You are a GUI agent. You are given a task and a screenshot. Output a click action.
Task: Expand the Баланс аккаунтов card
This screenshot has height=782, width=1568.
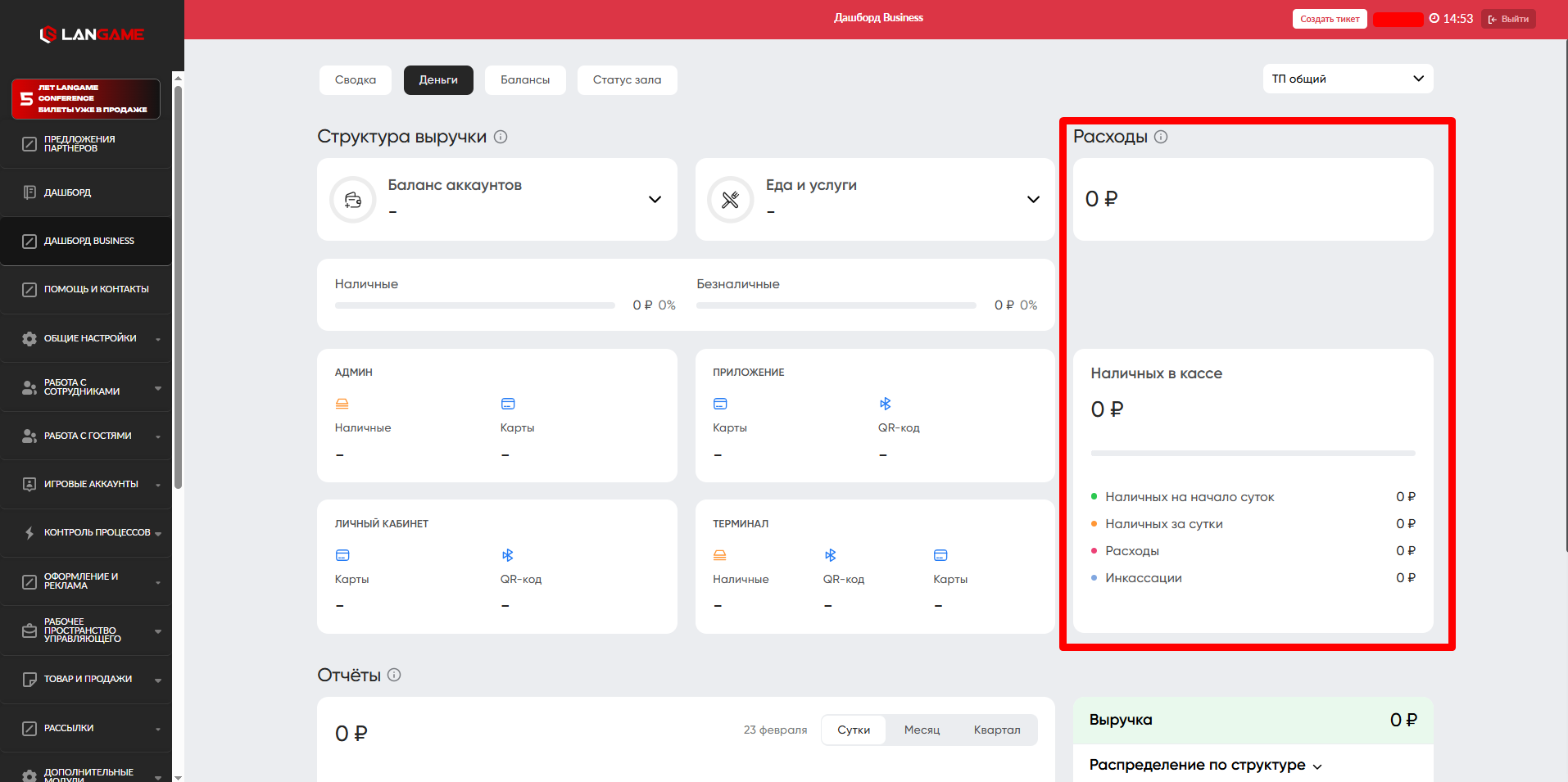[x=655, y=200]
